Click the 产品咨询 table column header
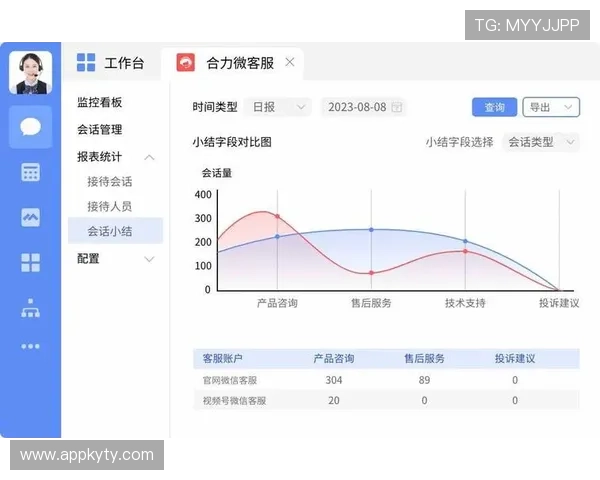Image resolution: width=600 pixels, height=480 pixels. coord(334,359)
